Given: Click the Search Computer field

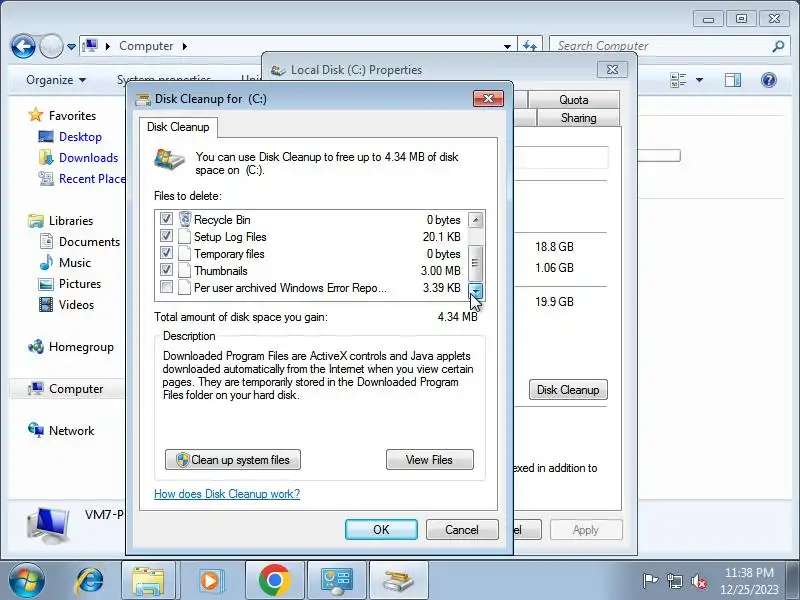Looking at the screenshot, I should [661, 46].
